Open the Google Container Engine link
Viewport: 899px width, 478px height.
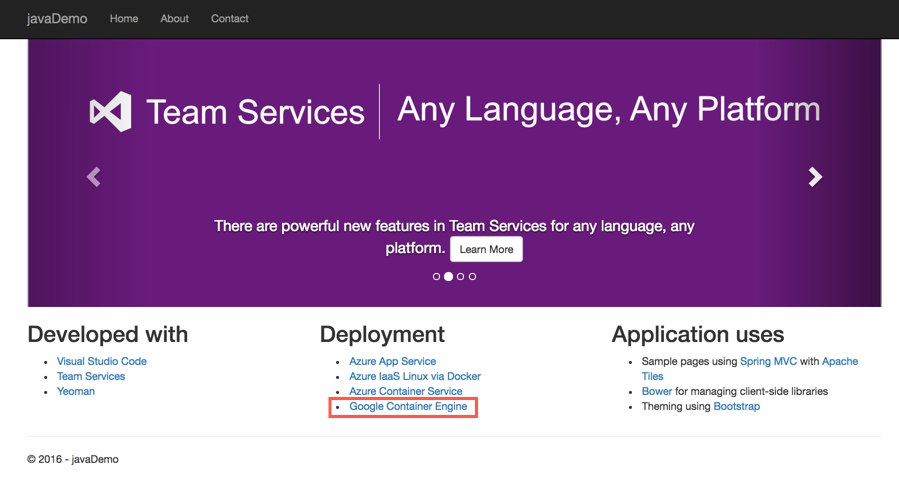pyautogui.click(x=408, y=406)
